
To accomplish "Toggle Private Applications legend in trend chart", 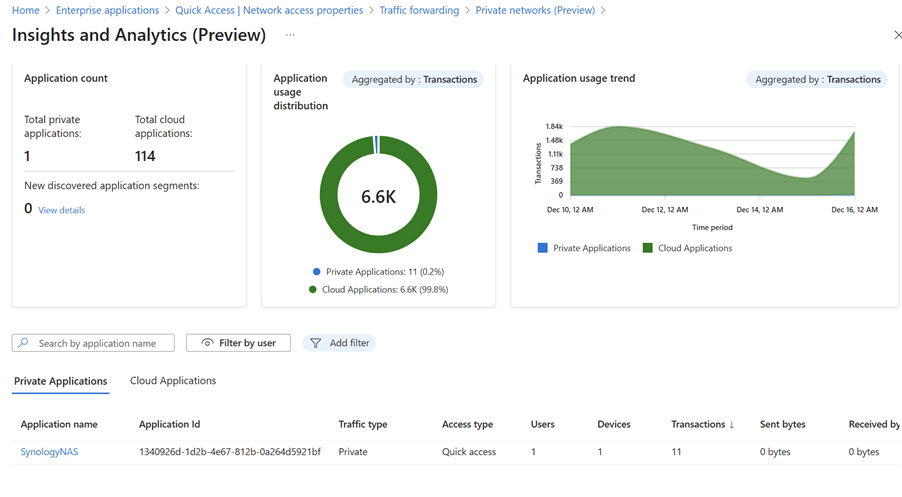I will pyautogui.click(x=585, y=248).
